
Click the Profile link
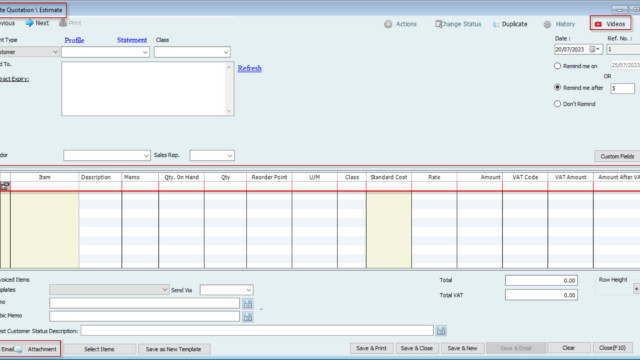[74, 40]
